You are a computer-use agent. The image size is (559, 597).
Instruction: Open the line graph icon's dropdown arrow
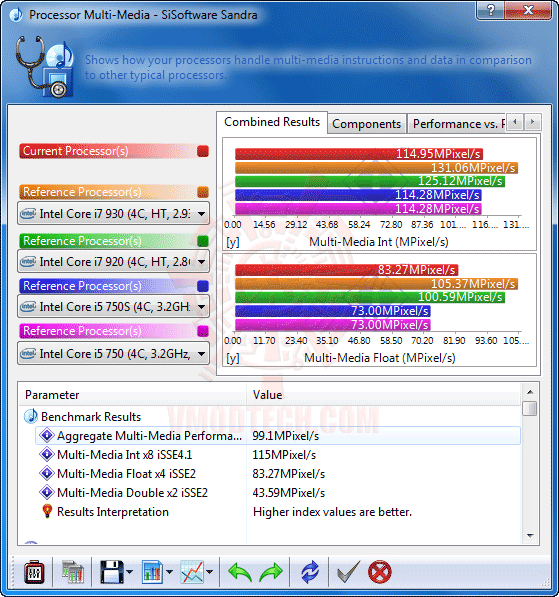[x=209, y=572]
